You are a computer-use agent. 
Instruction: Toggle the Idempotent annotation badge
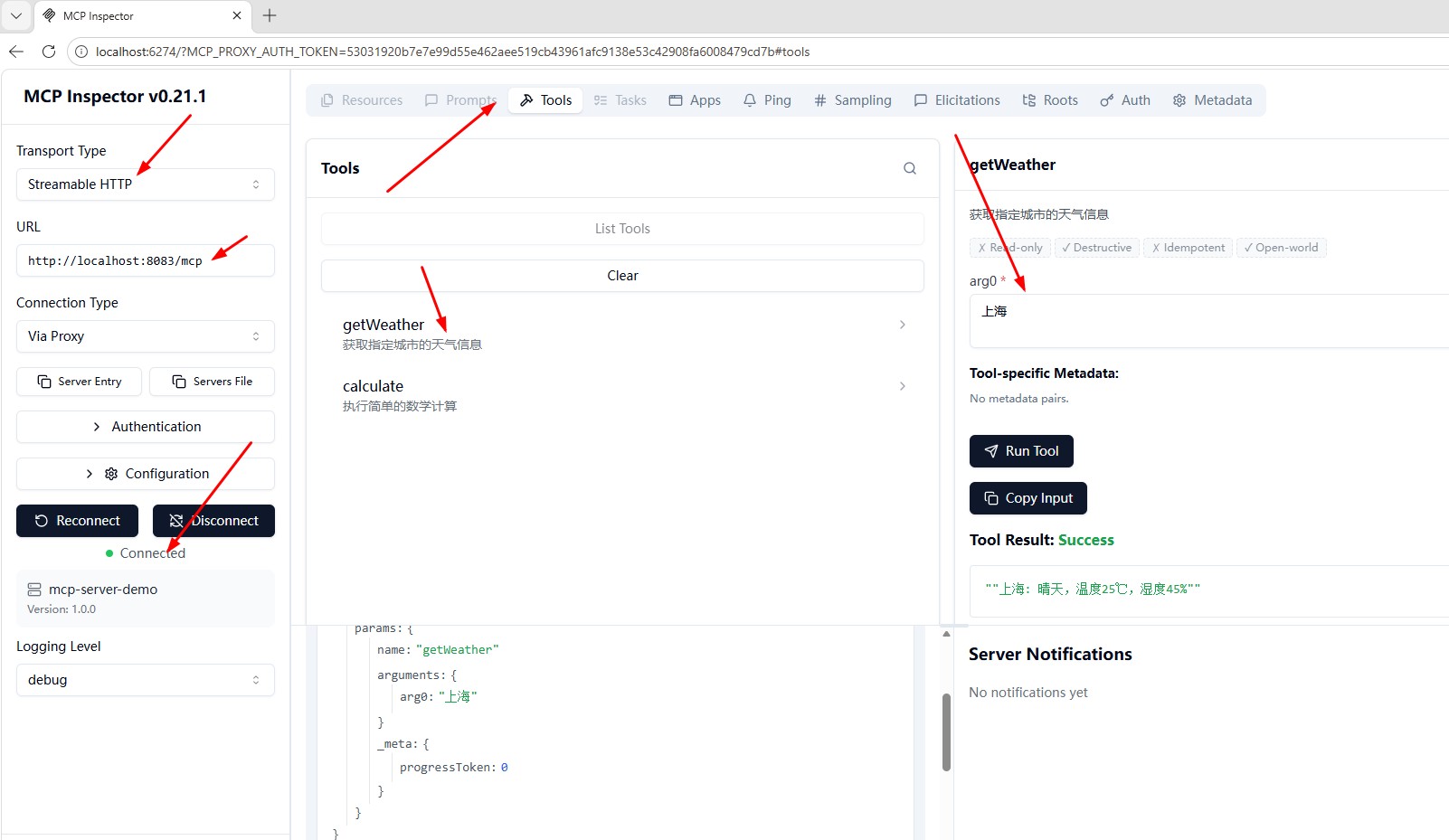click(x=1188, y=248)
